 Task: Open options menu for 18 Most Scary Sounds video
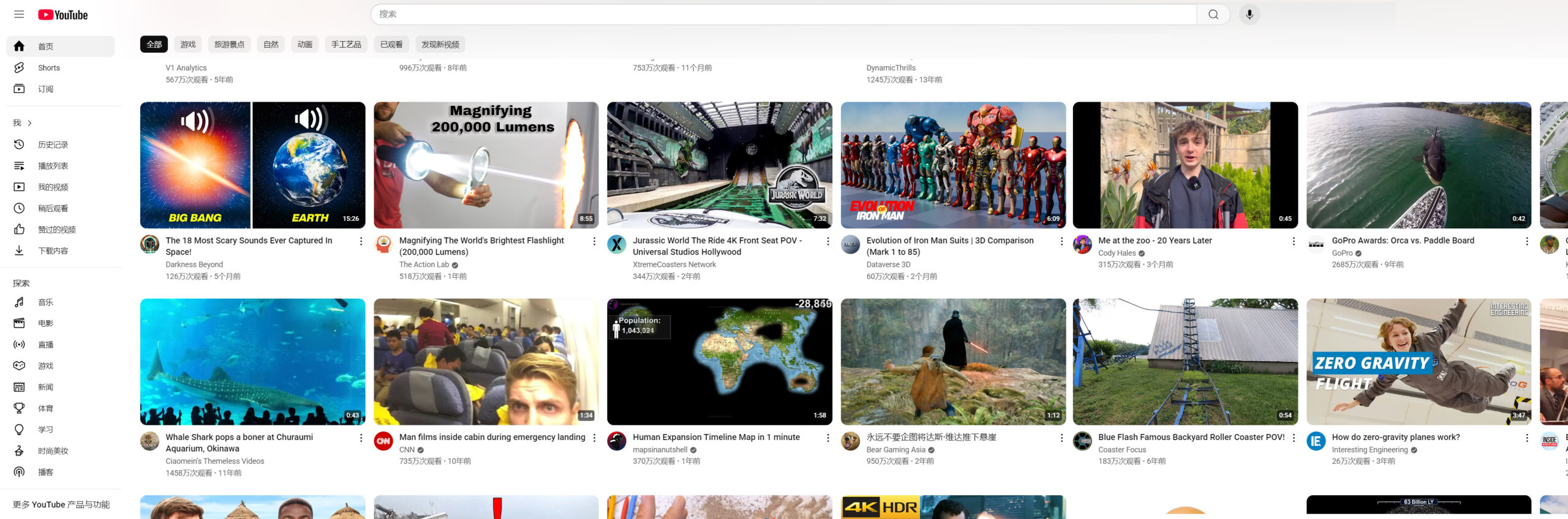[361, 242]
